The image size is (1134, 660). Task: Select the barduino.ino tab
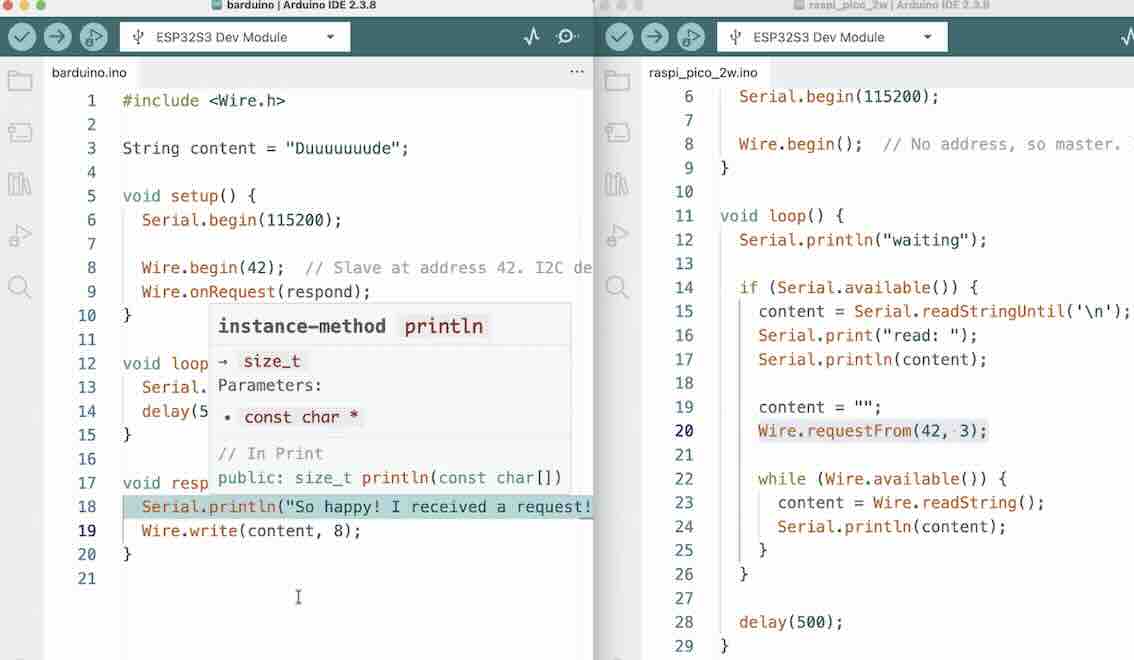[x=89, y=73]
